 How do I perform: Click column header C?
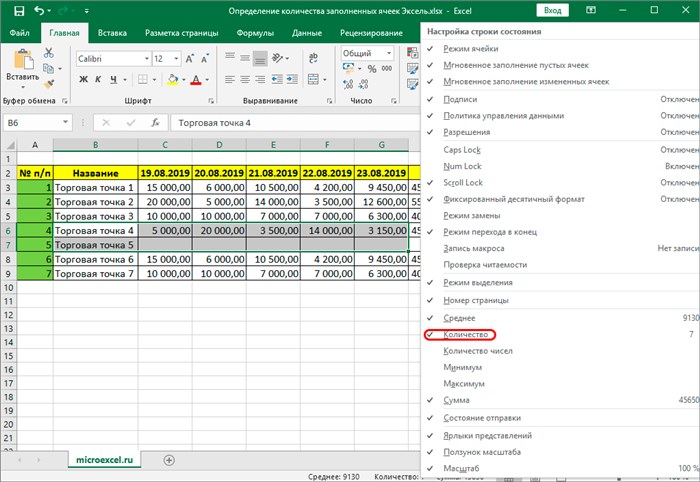(165, 145)
